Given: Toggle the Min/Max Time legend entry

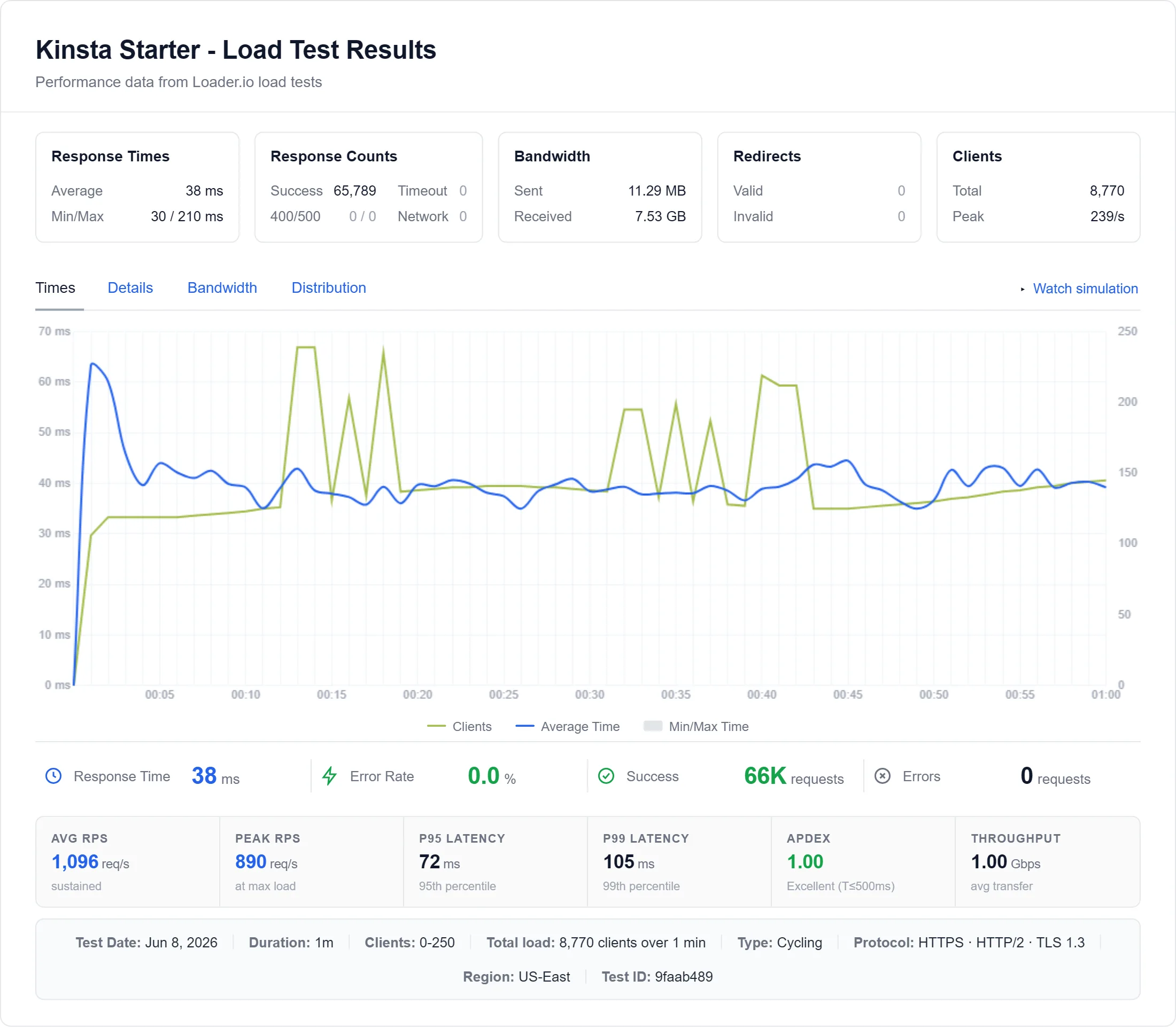Looking at the screenshot, I should pyautogui.click(x=695, y=726).
